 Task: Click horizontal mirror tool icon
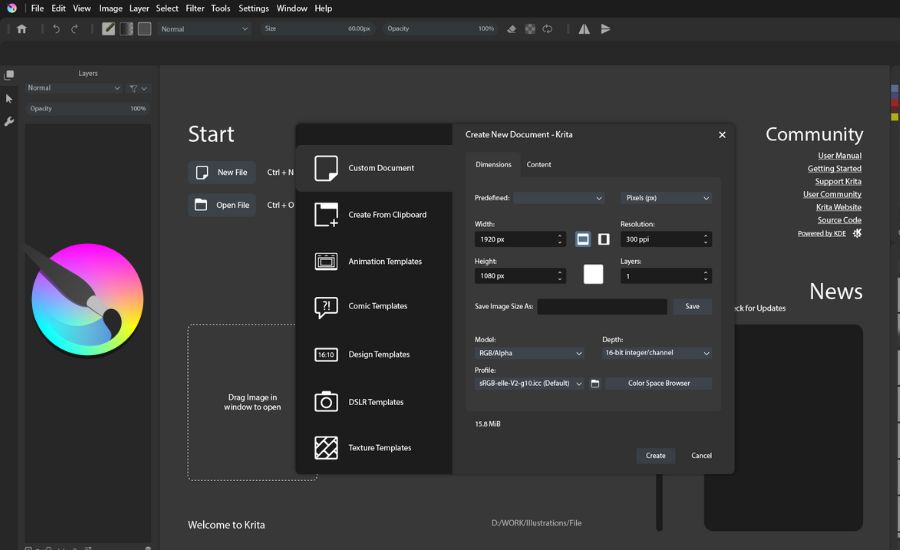(584, 29)
